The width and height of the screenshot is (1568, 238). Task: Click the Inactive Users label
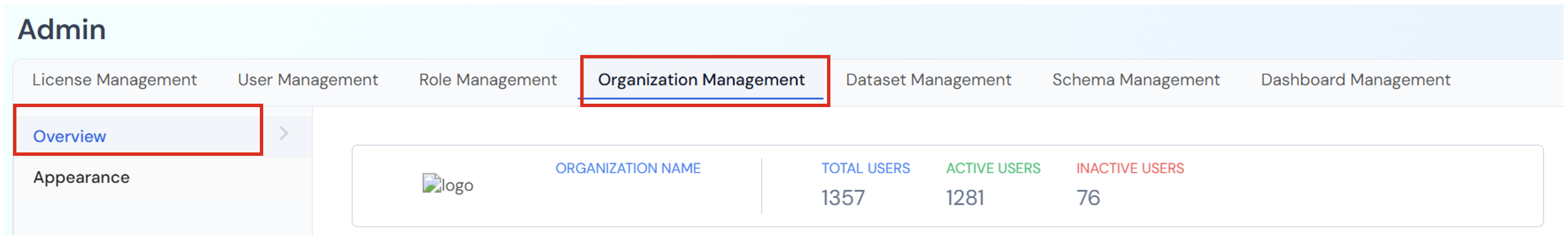pyautogui.click(x=1130, y=168)
